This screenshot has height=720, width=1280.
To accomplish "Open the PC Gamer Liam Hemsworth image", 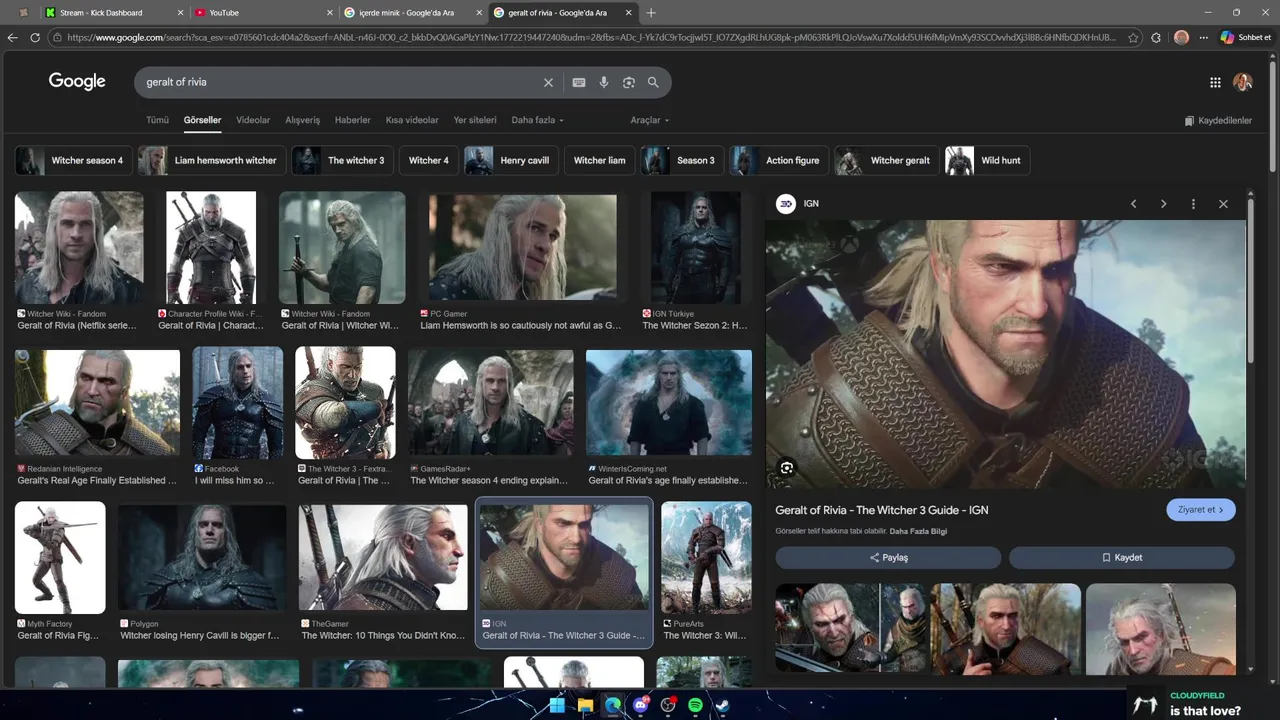I will point(523,247).
